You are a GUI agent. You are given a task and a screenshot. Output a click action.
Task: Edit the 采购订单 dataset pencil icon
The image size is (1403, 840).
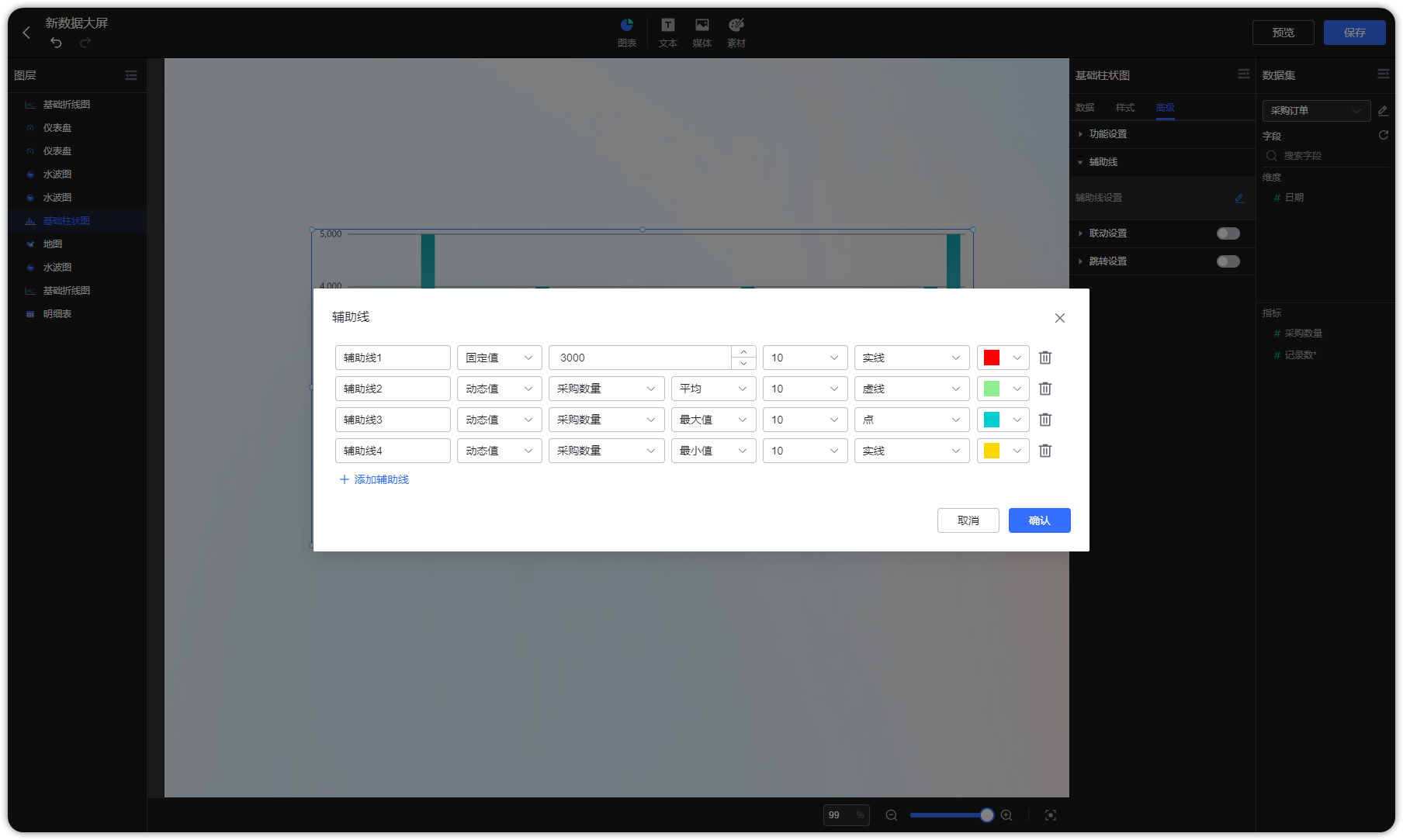1383,111
